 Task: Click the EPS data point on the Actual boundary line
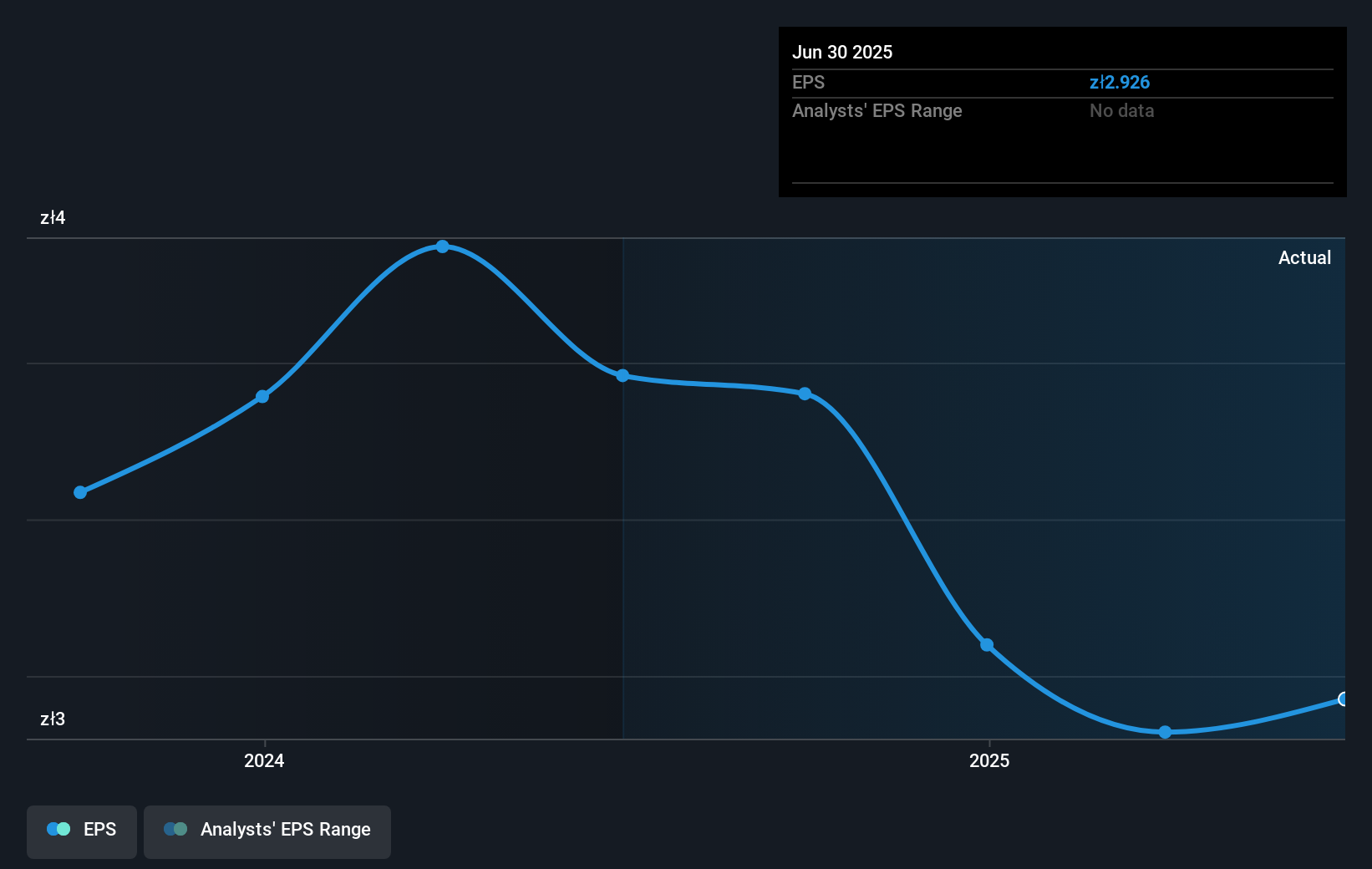click(622, 376)
